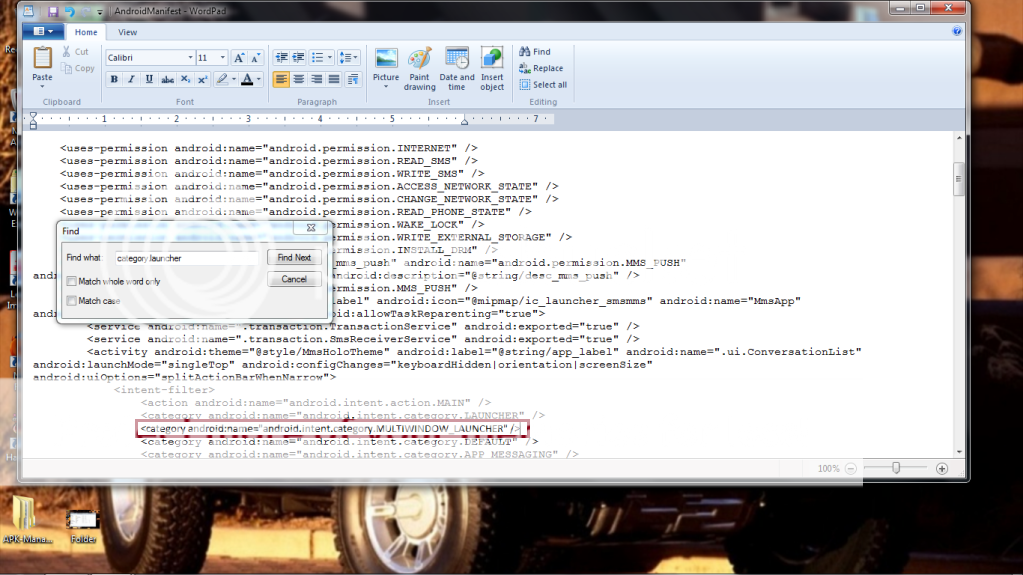Click the scroll down arrow
The image size is (1023, 575).
click(958, 452)
